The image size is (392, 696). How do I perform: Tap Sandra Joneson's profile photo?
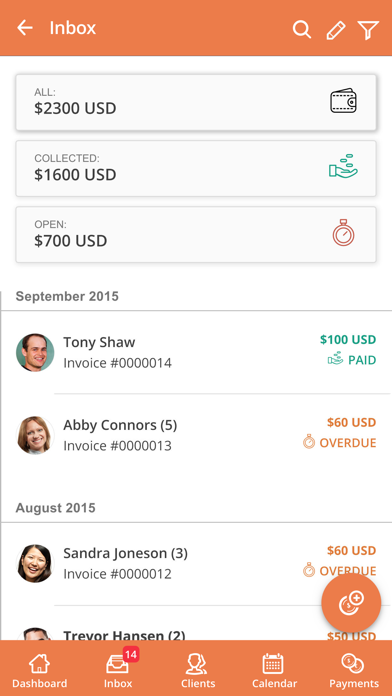coord(35,563)
